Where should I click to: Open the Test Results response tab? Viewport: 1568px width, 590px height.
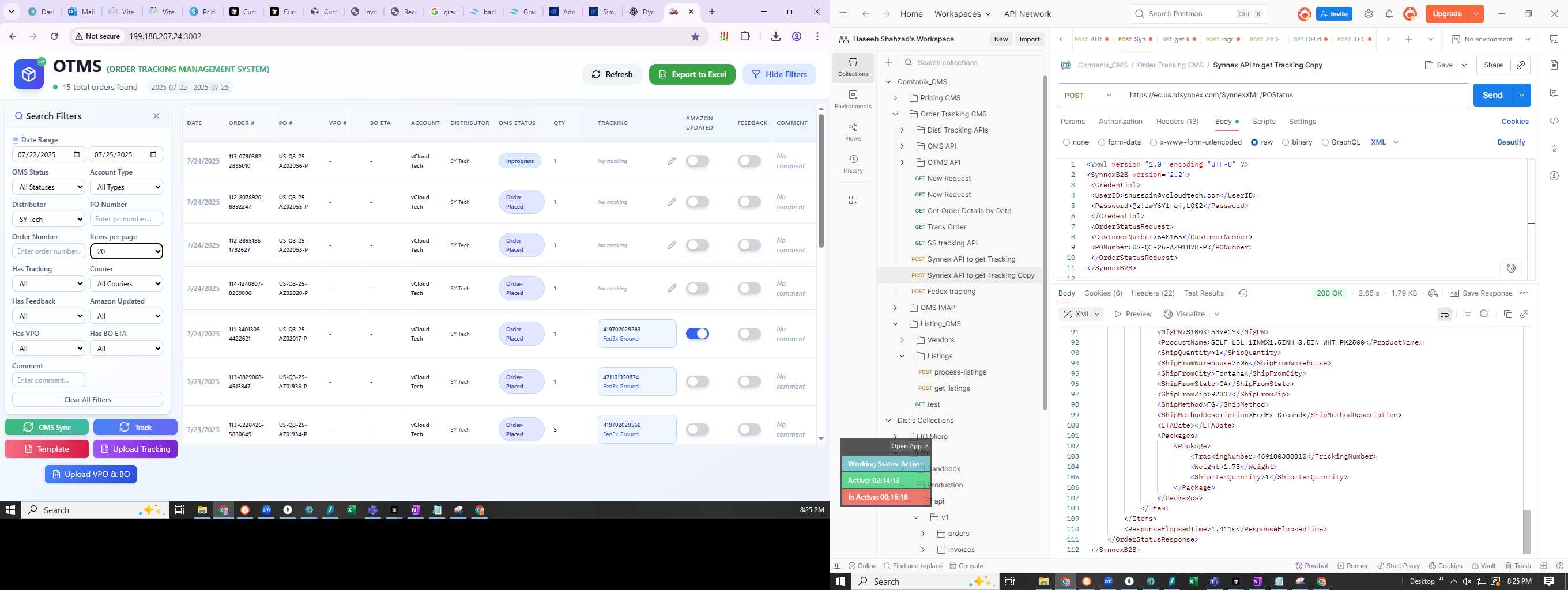click(x=1204, y=293)
